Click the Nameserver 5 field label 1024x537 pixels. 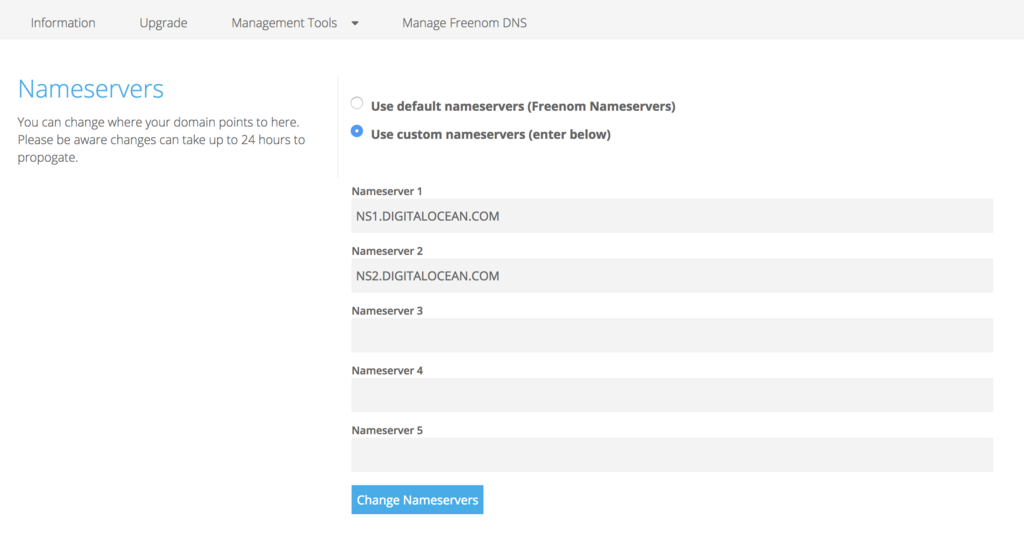(387, 431)
